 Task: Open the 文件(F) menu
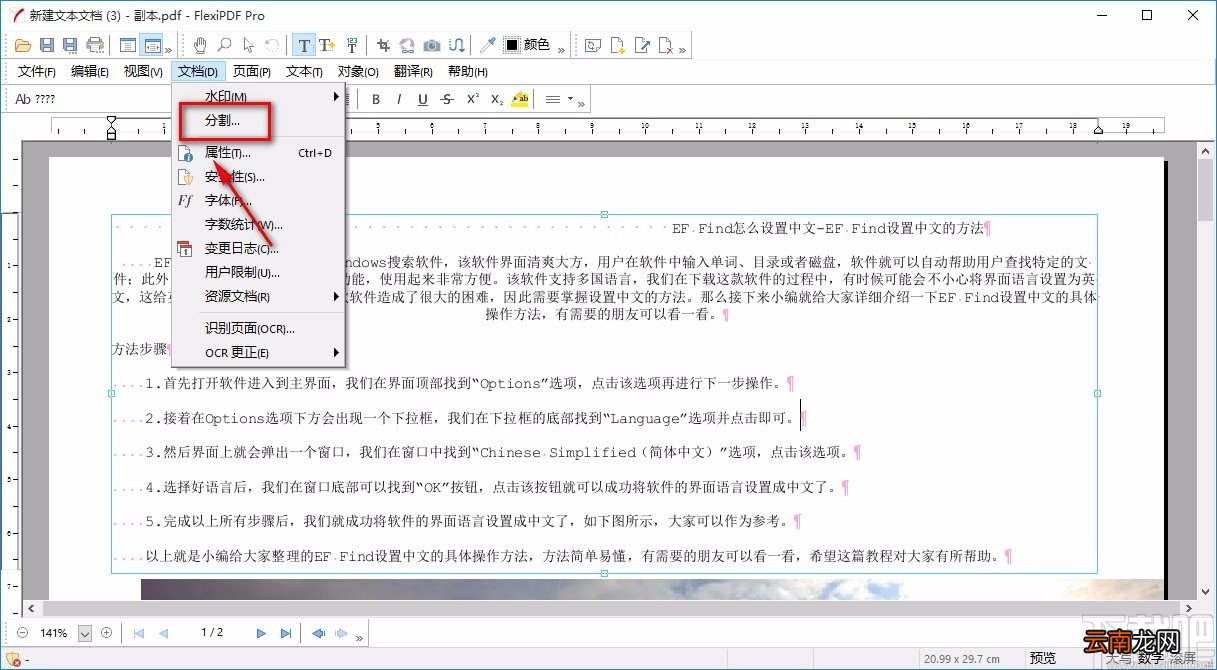tap(36, 72)
